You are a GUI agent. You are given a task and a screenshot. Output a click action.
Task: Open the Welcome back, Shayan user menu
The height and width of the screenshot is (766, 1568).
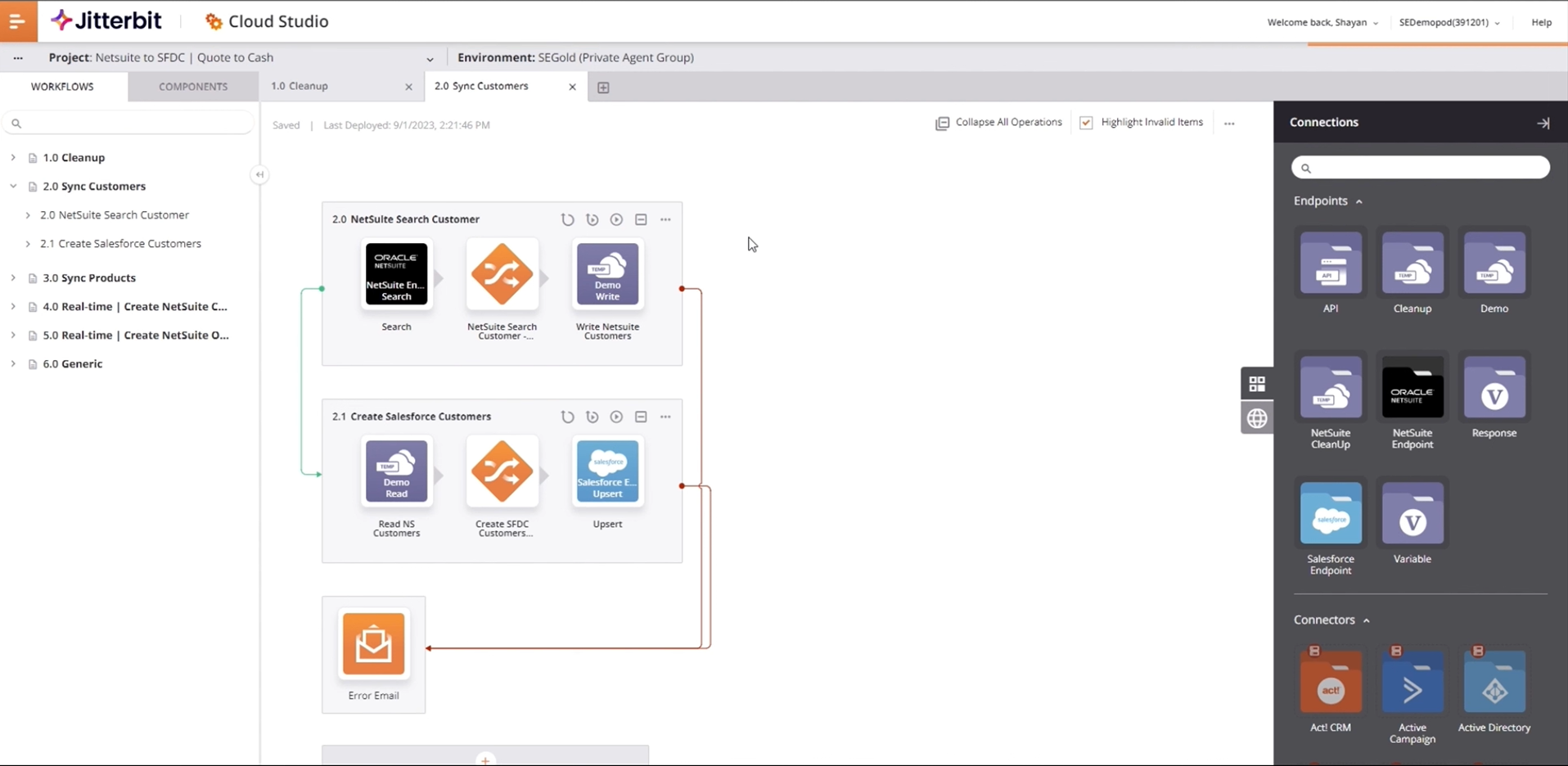[x=1322, y=22]
